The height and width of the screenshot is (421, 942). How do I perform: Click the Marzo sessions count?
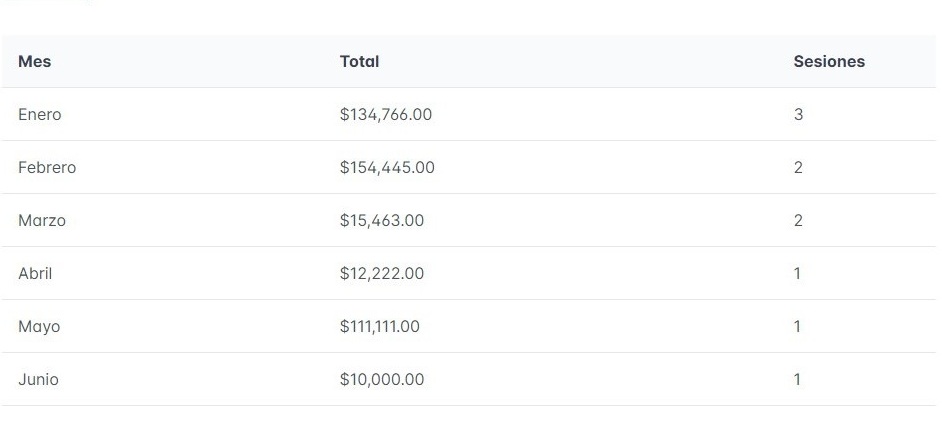pyautogui.click(x=798, y=221)
